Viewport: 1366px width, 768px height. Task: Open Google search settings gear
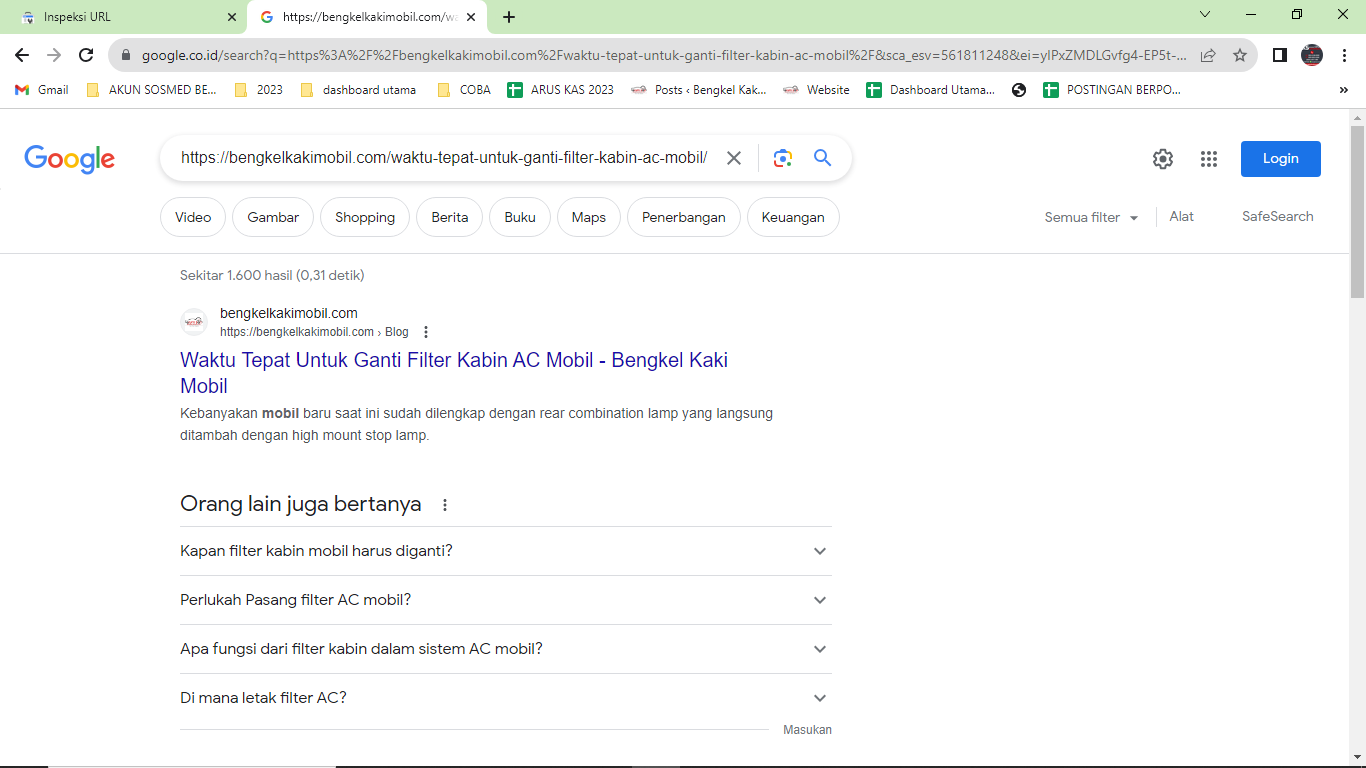click(x=1162, y=159)
